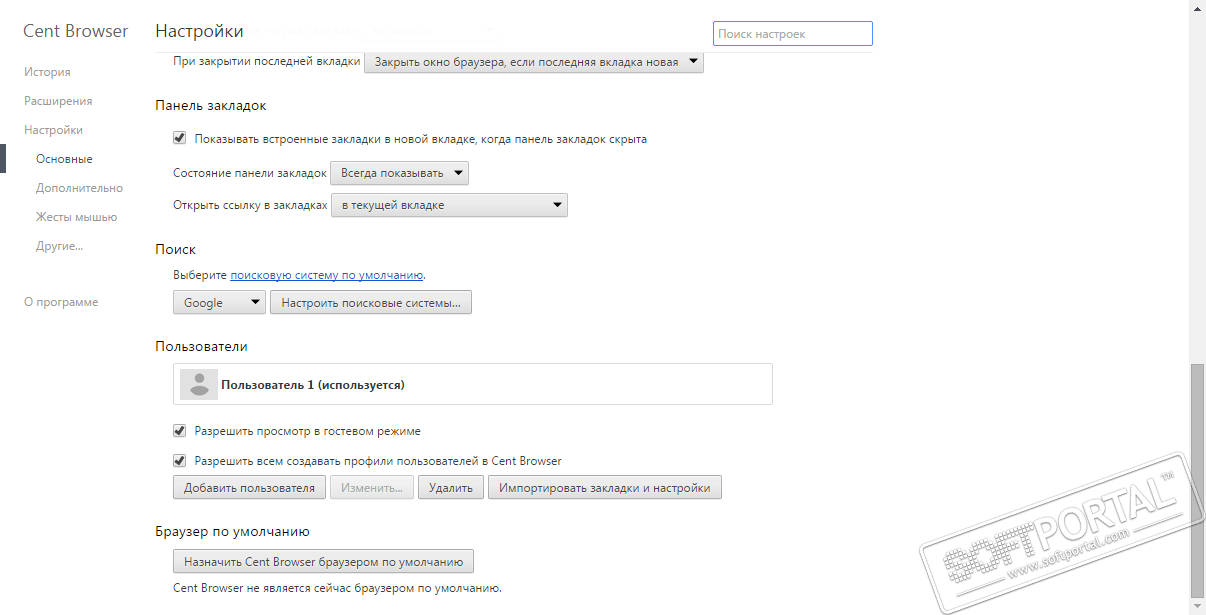1206x615 pixels.
Task: Click Добавить пользователя button
Action: pos(250,488)
